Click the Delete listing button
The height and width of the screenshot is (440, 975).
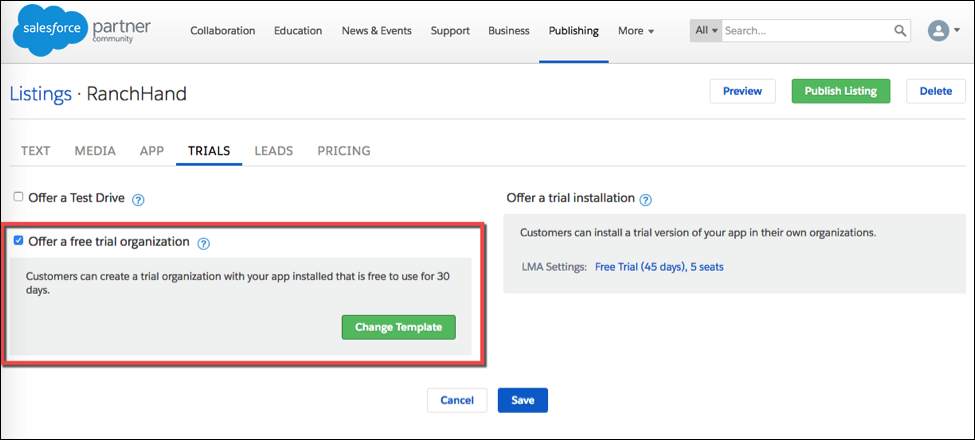click(936, 91)
